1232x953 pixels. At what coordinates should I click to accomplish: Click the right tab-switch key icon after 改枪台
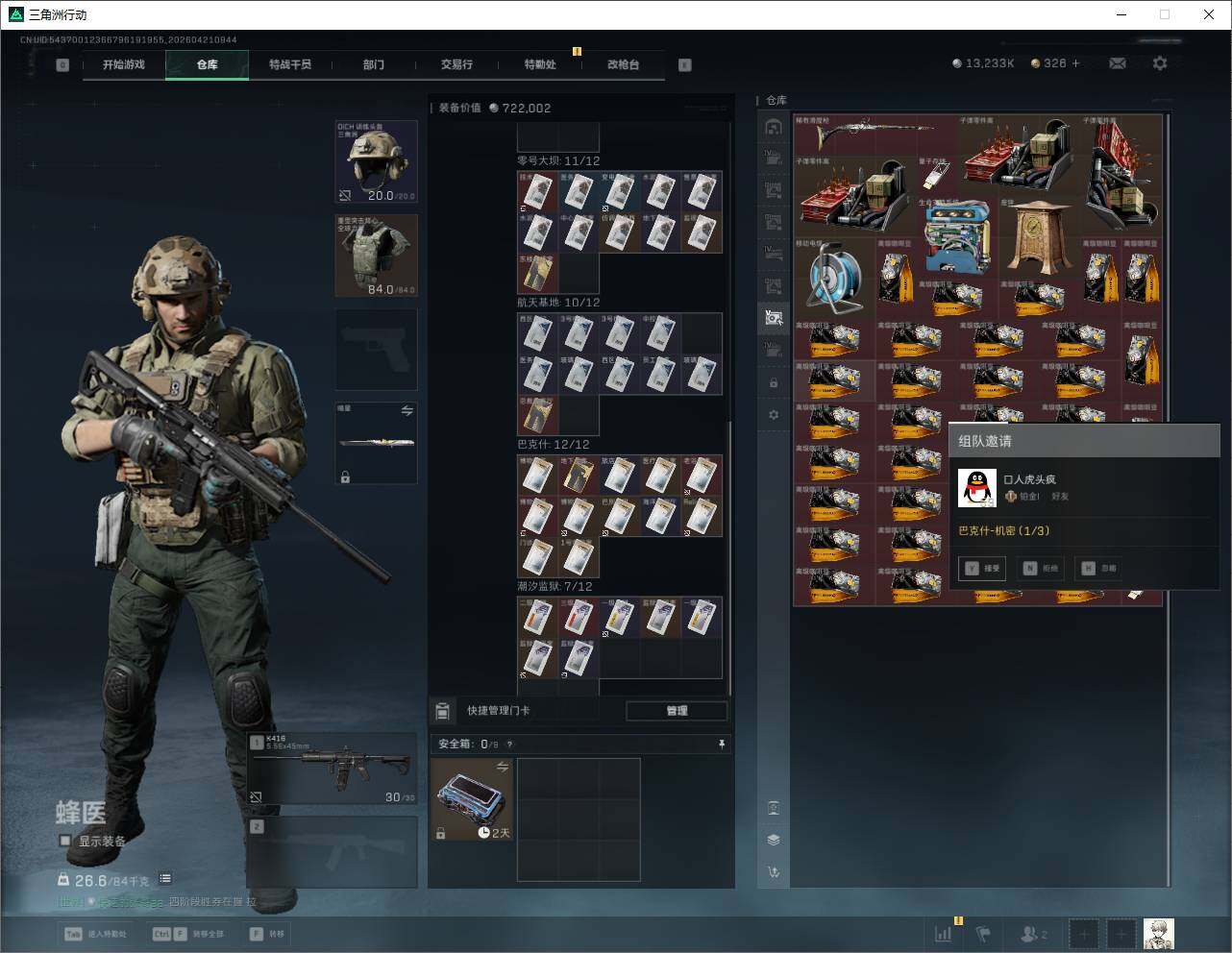[x=685, y=65]
